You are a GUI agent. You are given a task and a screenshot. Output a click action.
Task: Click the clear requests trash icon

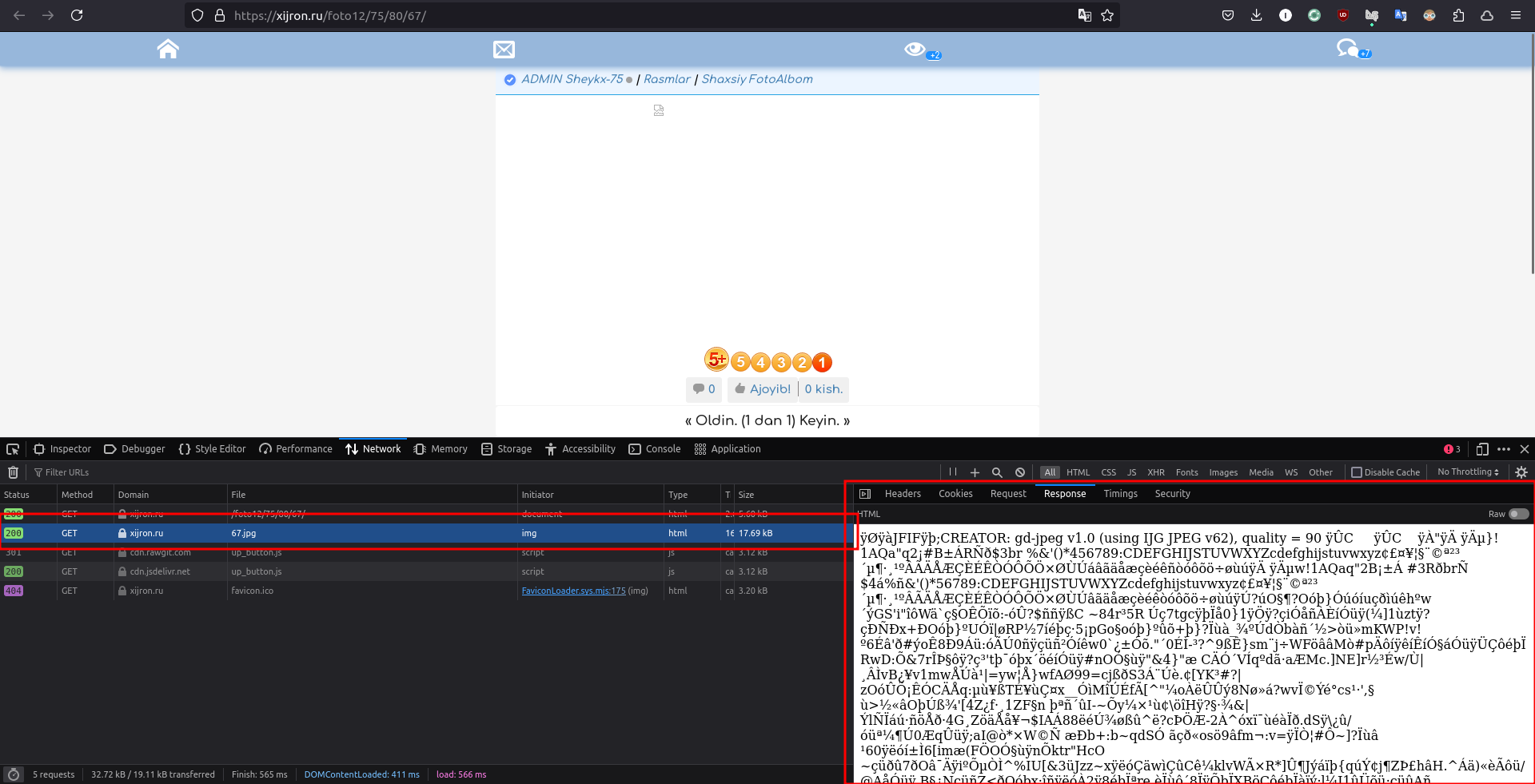[x=13, y=472]
